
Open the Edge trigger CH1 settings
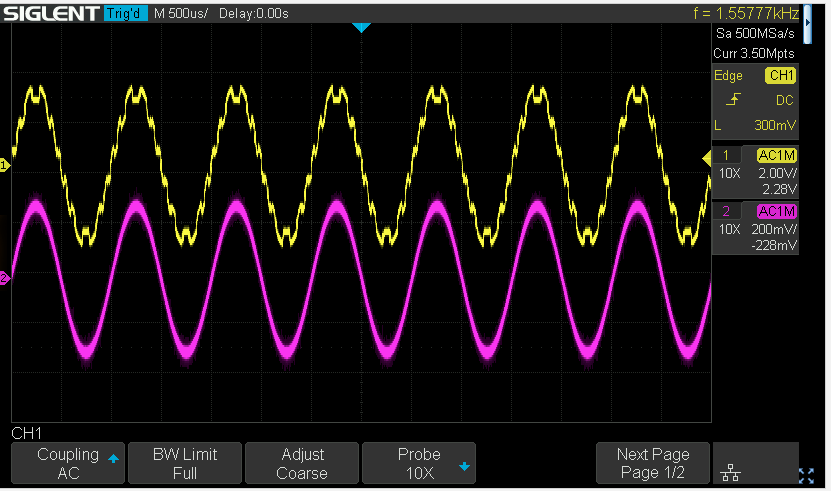pos(755,76)
